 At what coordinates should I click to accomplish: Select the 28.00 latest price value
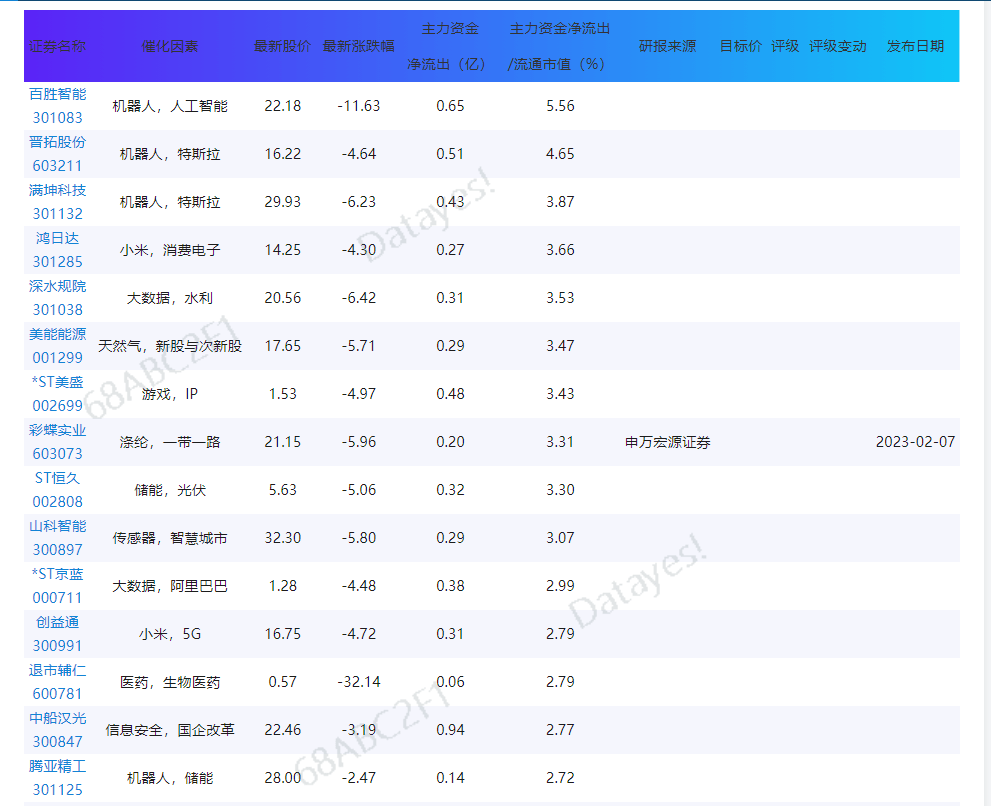coord(283,779)
